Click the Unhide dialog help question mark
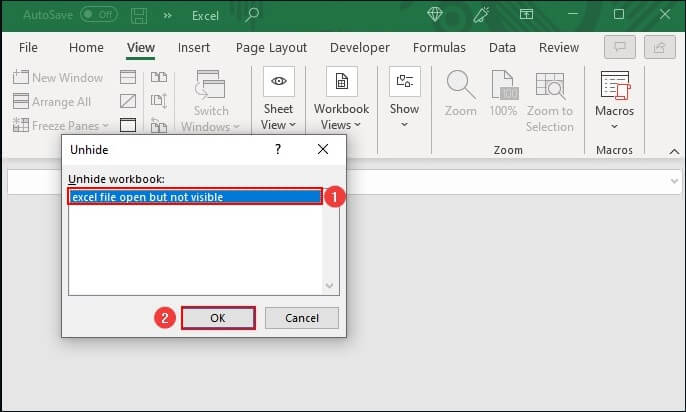The image size is (686, 412). [277, 149]
